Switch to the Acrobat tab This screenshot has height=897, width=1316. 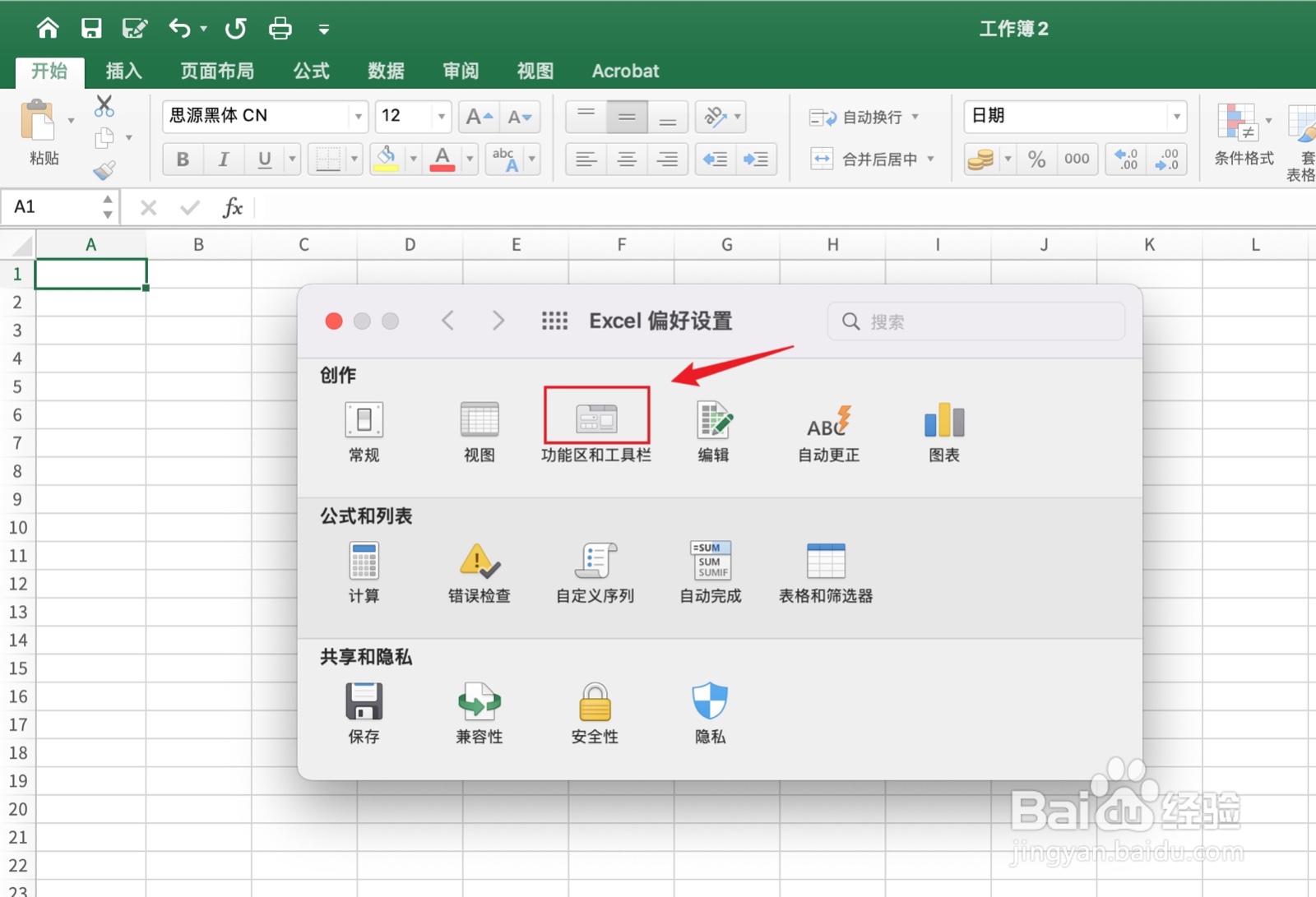(625, 71)
